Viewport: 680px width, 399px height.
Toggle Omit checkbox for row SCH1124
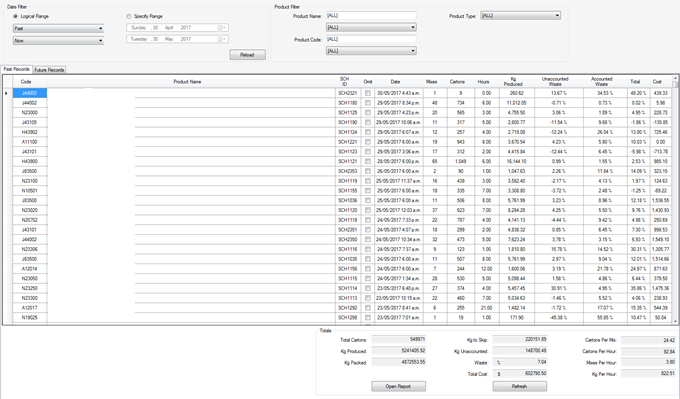[x=368, y=132]
